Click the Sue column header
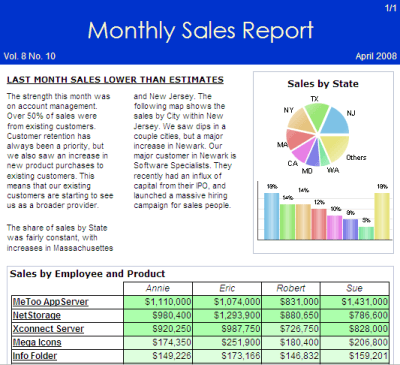The image size is (400, 365). tap(355, 288)
